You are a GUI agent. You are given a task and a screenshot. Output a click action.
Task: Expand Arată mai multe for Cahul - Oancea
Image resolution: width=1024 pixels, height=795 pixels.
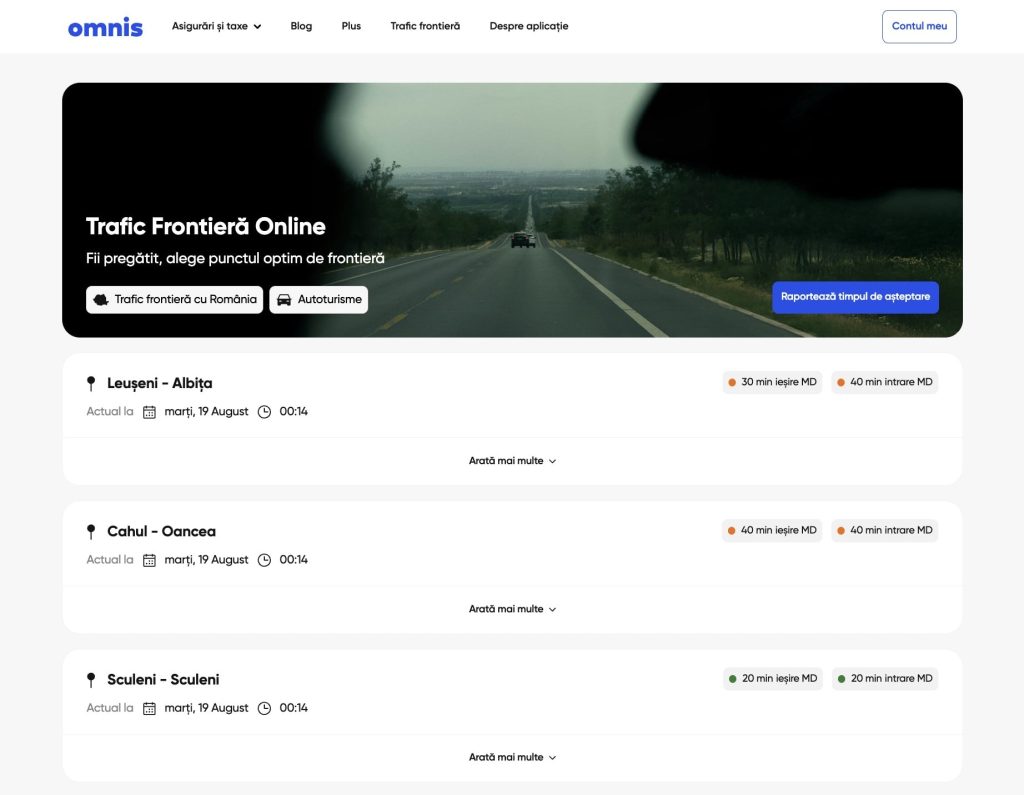(513, 609)
